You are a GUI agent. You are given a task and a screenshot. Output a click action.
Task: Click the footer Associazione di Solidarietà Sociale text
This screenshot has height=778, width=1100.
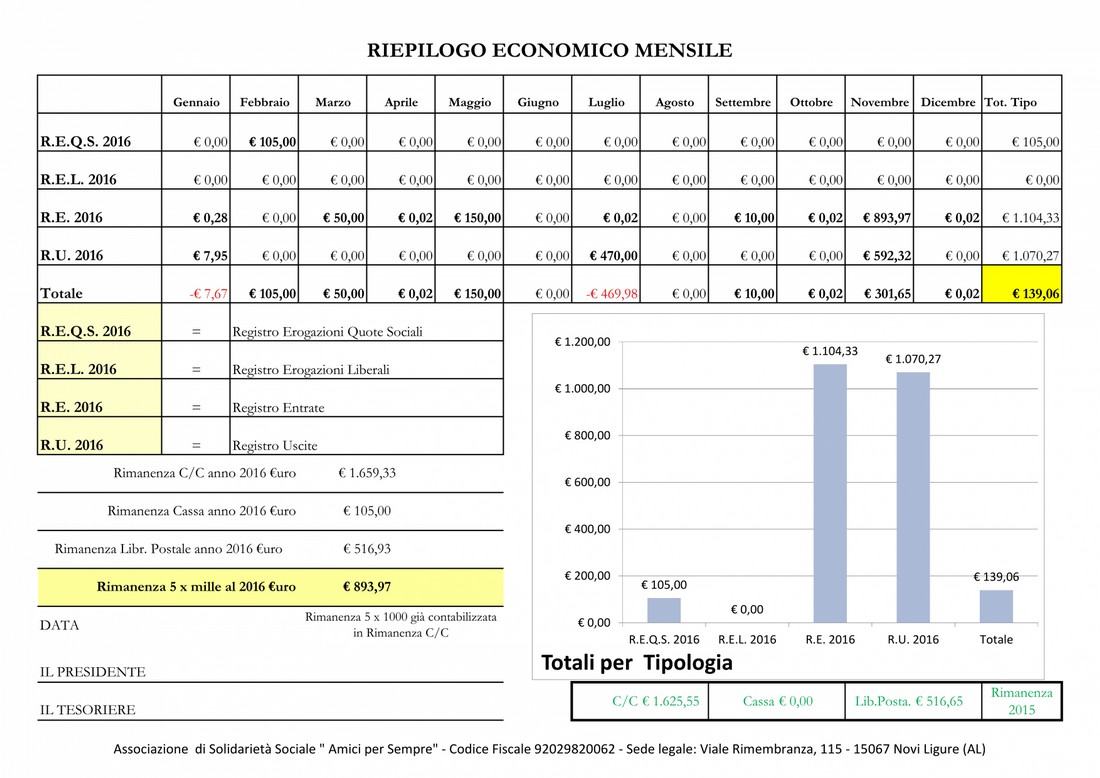pyautogui.click(x=549, y=749)
